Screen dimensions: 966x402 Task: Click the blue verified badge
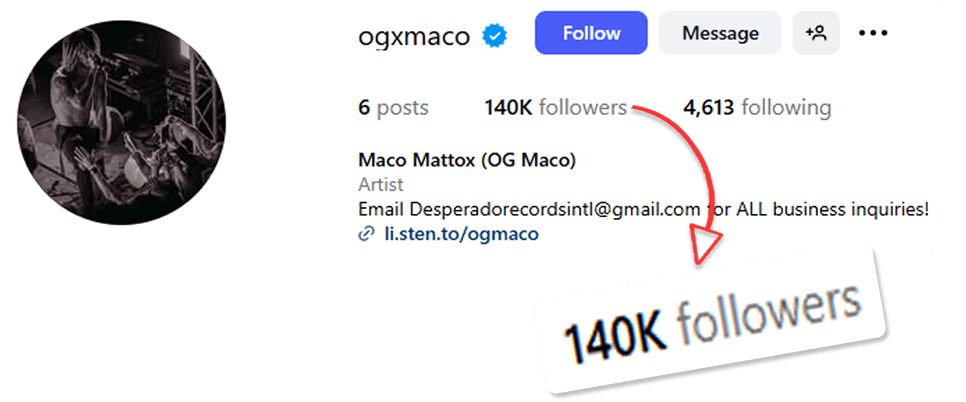[x=494, y=36]
